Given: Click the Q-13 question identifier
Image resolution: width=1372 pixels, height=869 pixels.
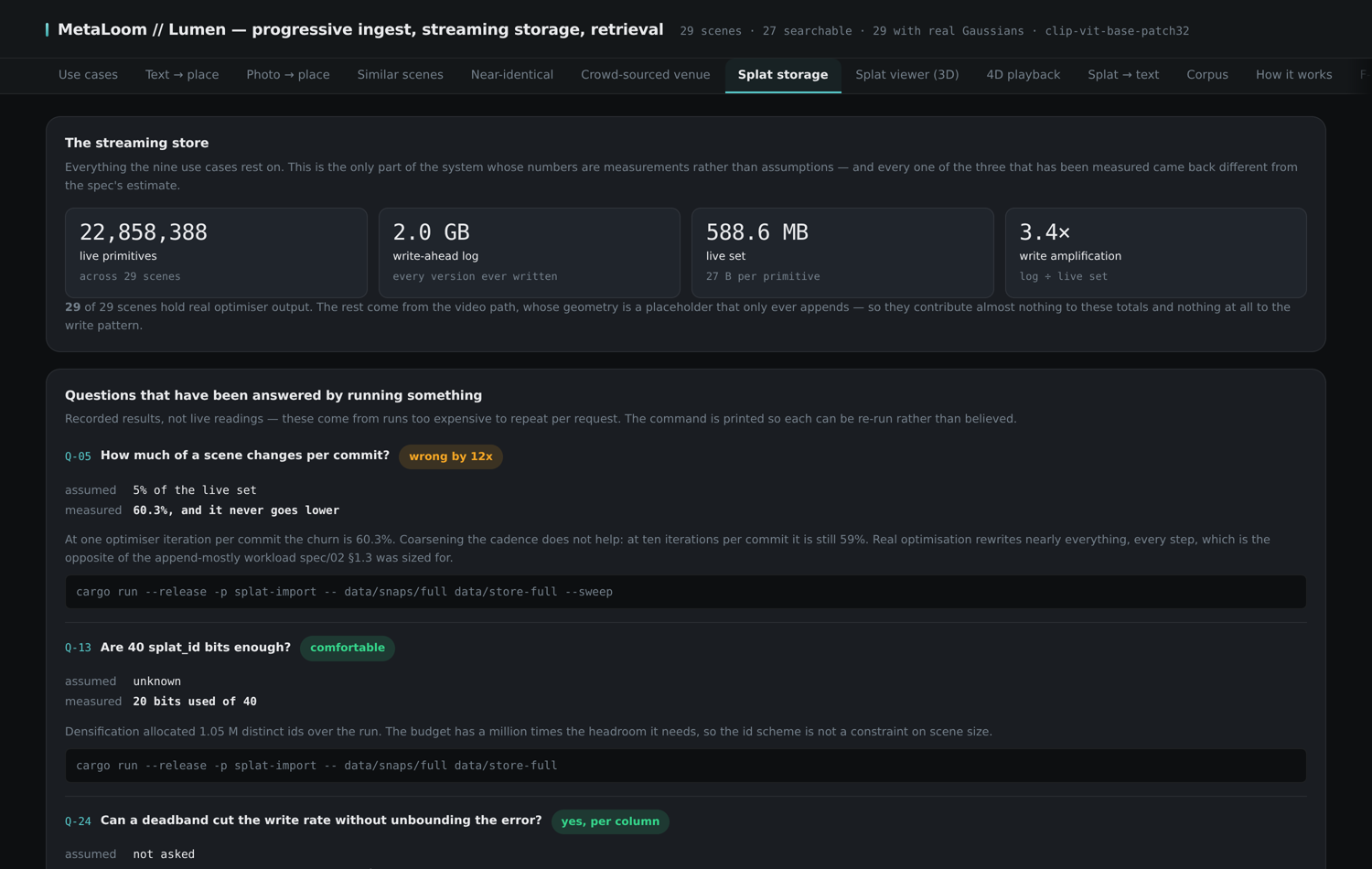Looking at the screenshot, I should [78, 648].
